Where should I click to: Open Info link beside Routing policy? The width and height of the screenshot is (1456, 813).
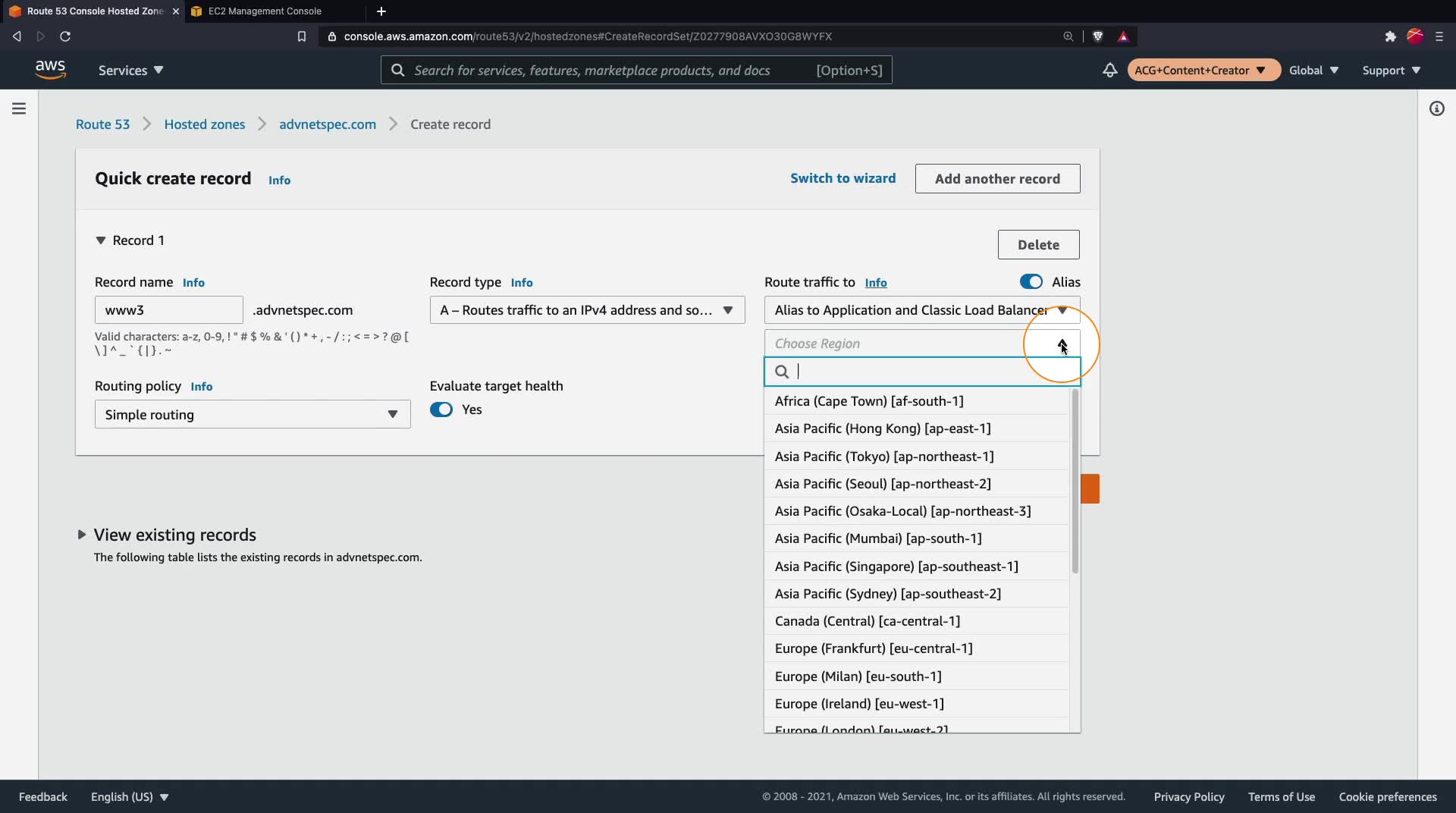[201, 387]
